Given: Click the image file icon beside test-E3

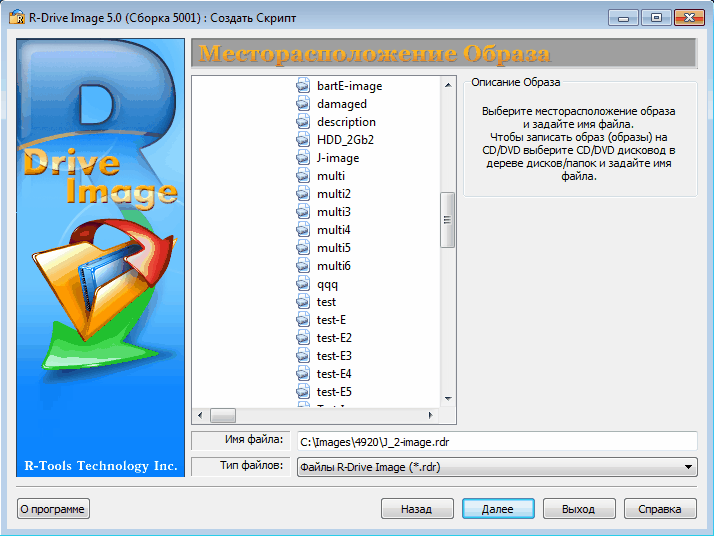Looking at the screenshot, I should [303, 356].
